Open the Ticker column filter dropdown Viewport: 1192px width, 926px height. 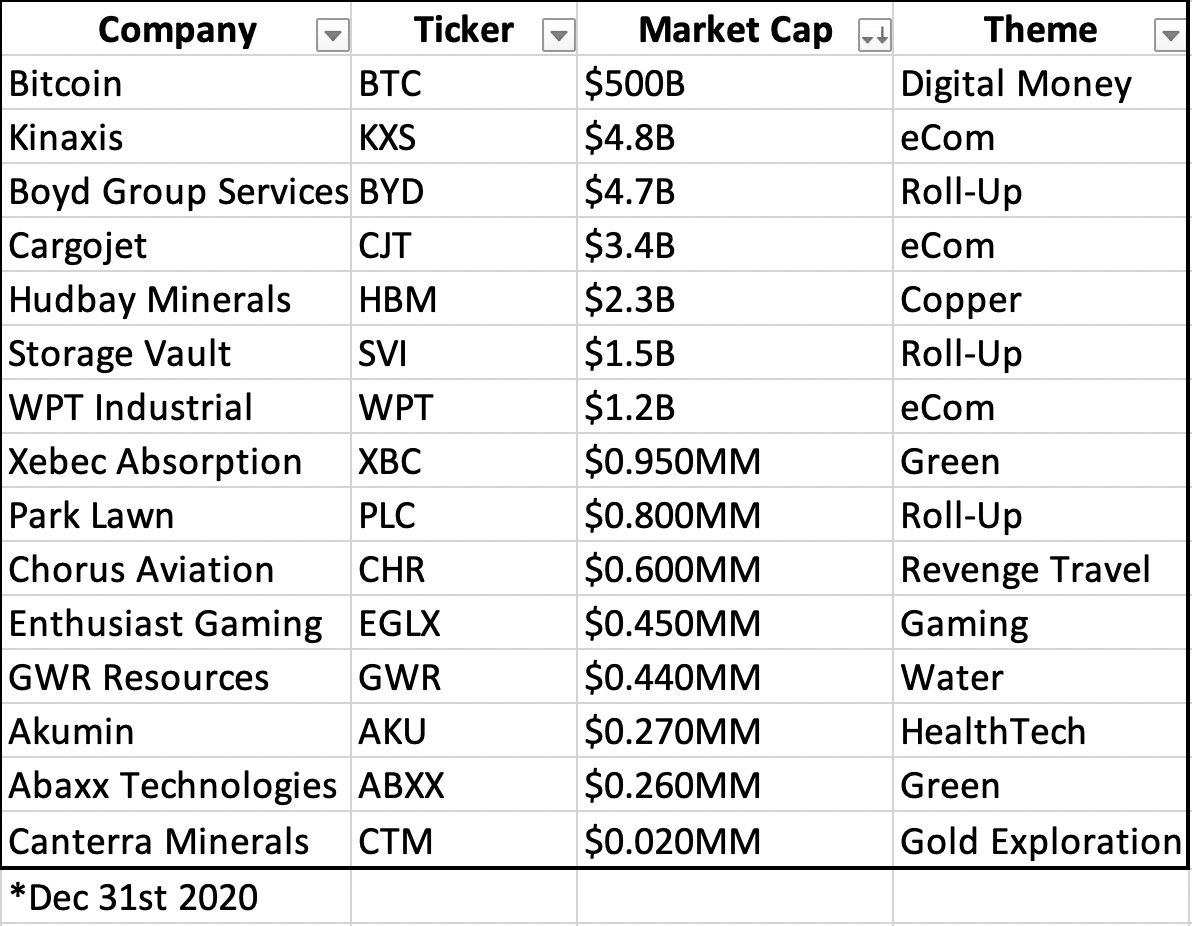[x=558, y=37]
